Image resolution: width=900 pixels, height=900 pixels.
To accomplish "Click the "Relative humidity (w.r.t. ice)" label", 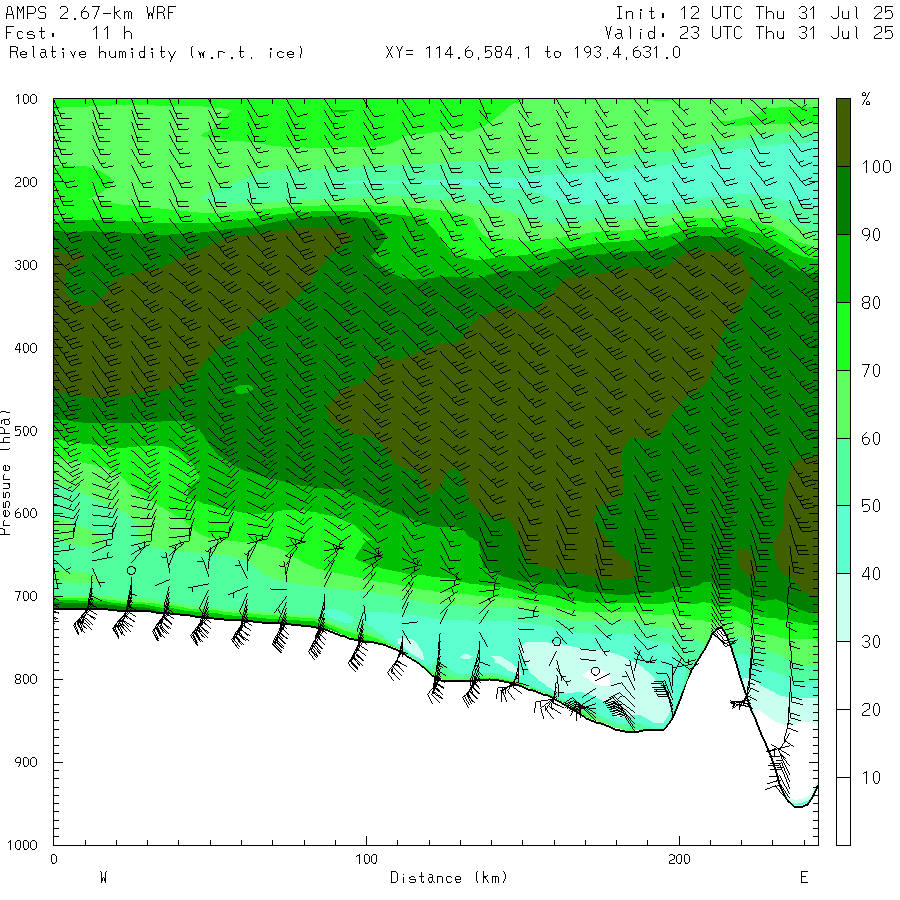I will click(x=156, y=53).
